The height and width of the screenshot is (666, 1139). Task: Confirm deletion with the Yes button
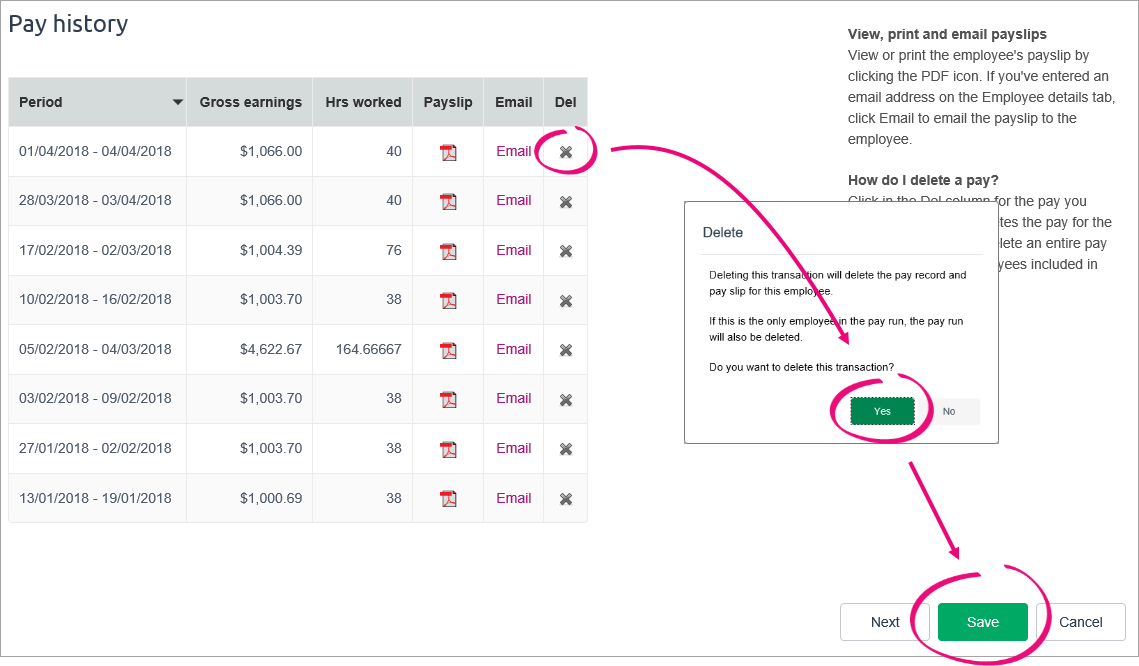point(882,411)
